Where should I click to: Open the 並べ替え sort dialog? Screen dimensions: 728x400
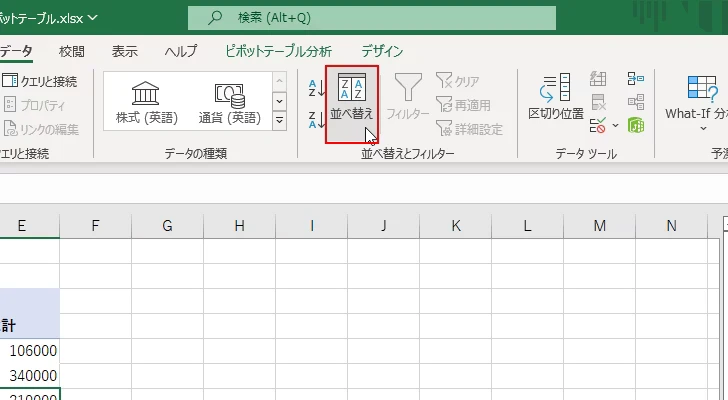[x=352, y=104]
